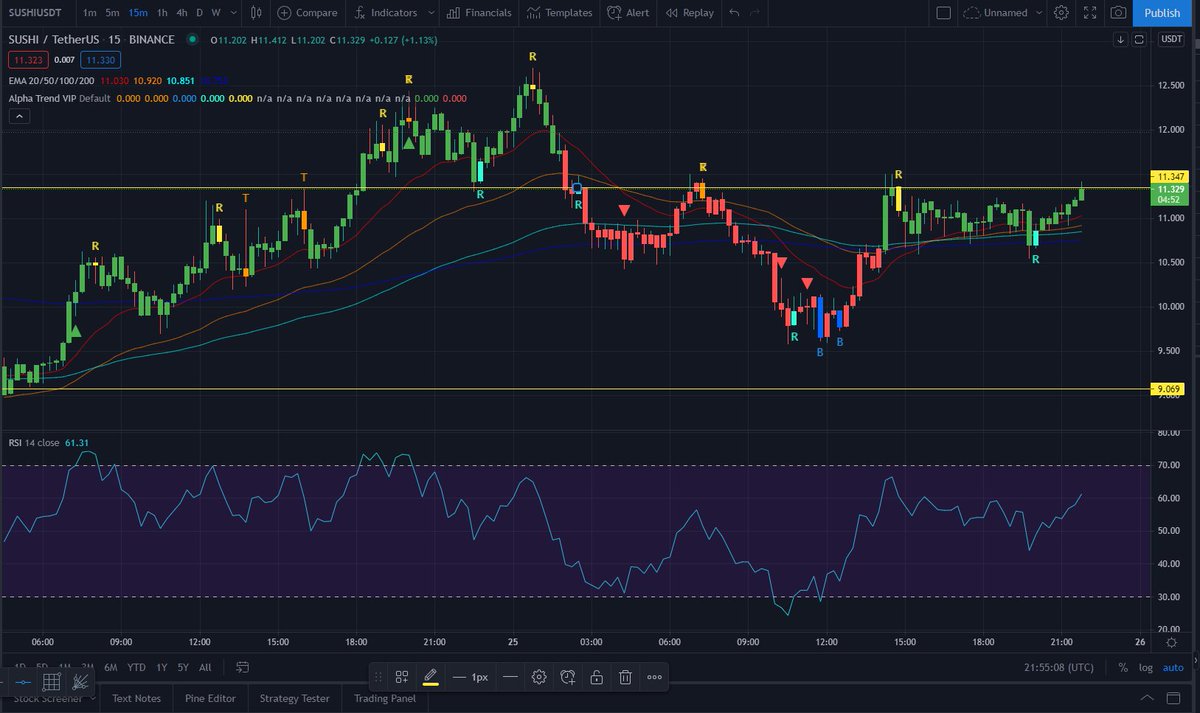Open chart settings gear icon
This screenshot has height=713, width=1200.
point(1061,13)
